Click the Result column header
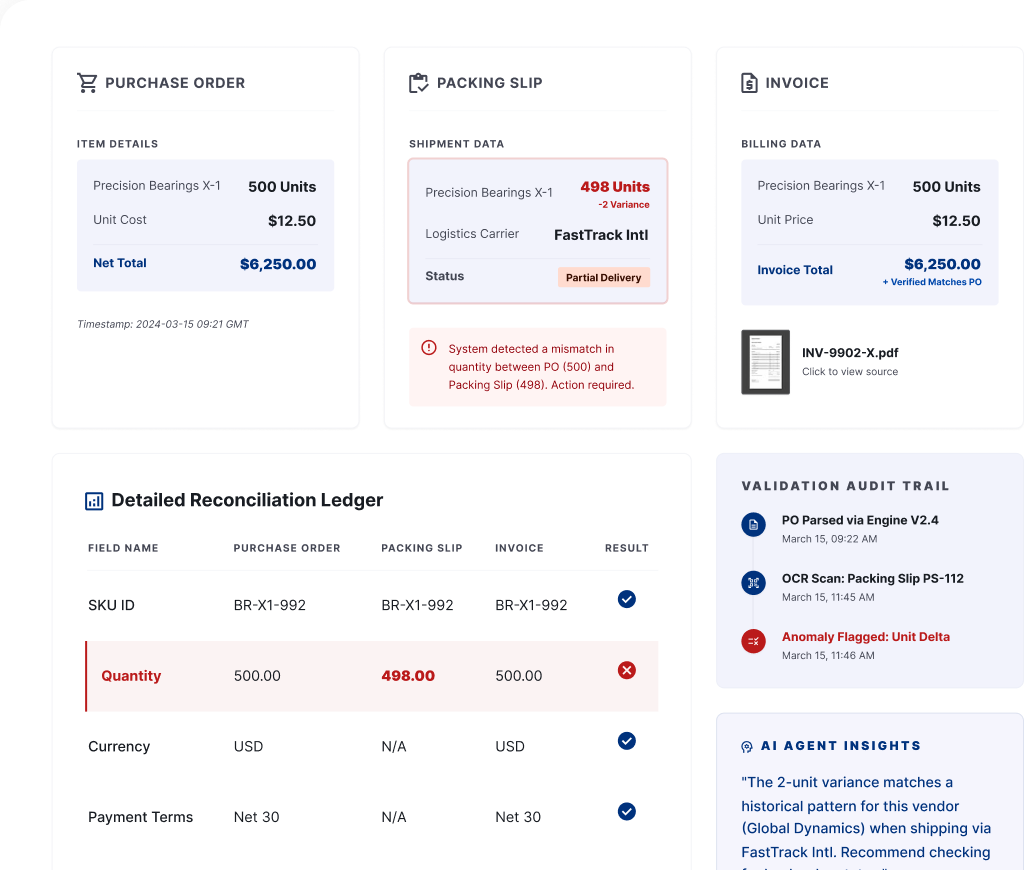The width and height of the screenshot is (1024, 870). click(626, 548)
